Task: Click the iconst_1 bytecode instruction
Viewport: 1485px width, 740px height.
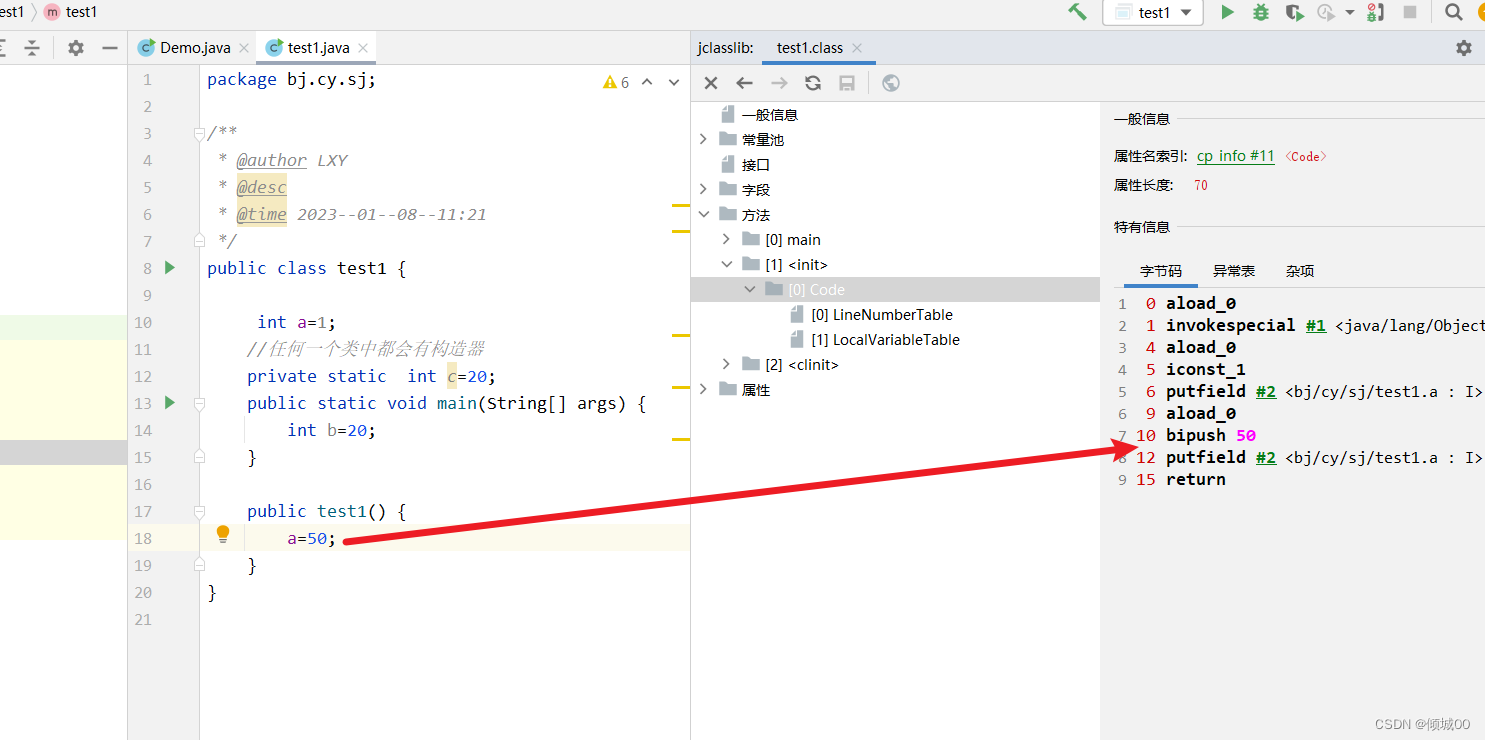Action: pyautogui.click(x=1205, y=370)
